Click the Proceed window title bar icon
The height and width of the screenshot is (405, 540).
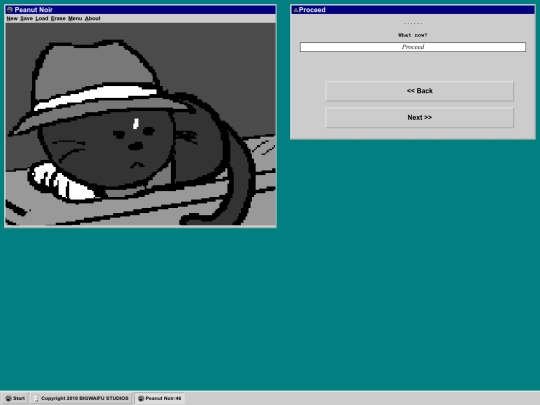pos(295,10)
